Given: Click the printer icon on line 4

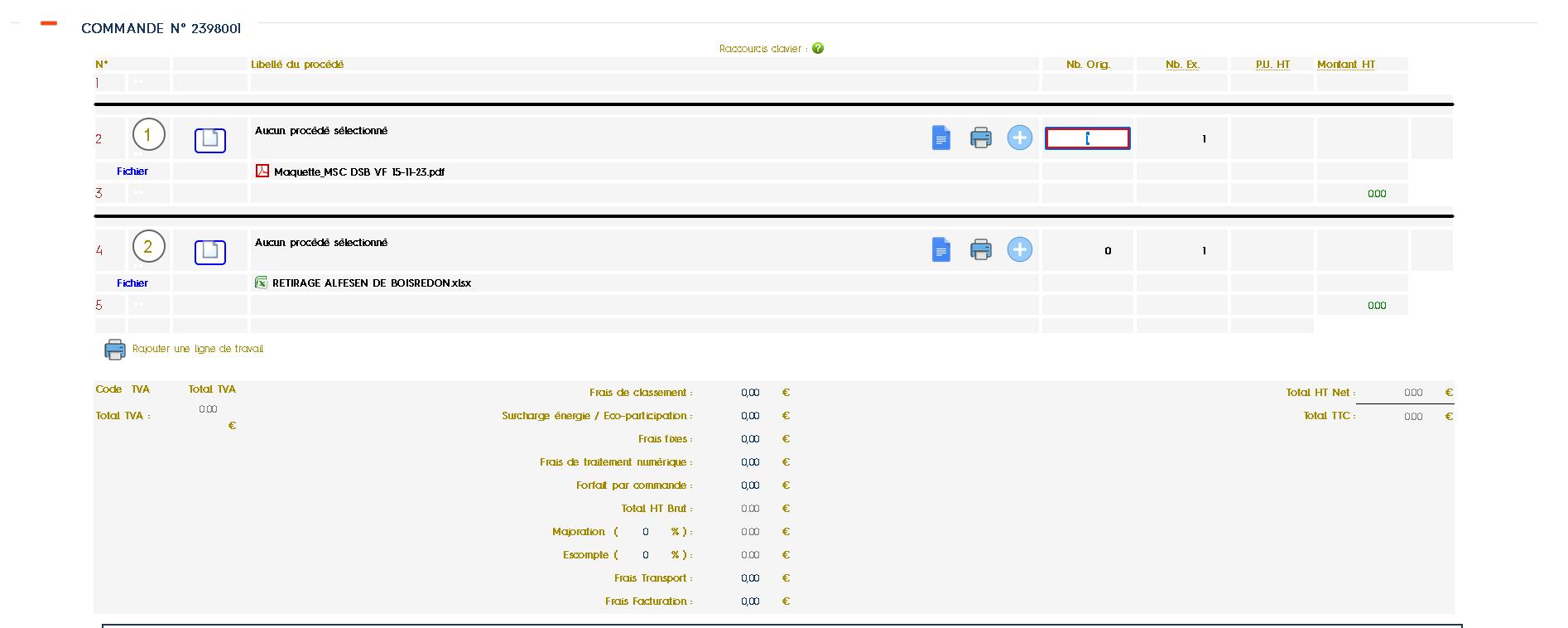Looking at the screenshot, I should coord(980,249).
